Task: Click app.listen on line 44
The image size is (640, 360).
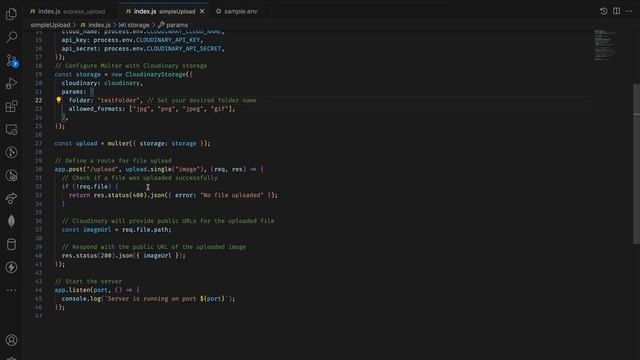Action: [x=73, y=290]
